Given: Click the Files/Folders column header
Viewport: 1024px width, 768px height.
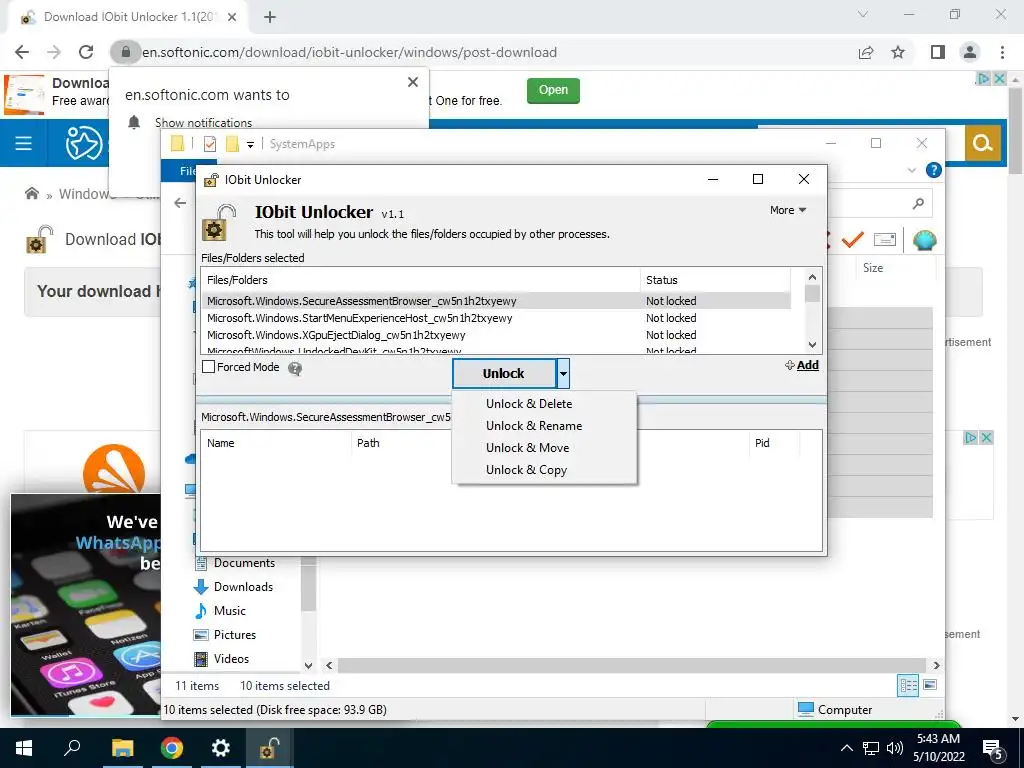Looking at the screenshot, I should pyautogui.click(x=421, y=280).
